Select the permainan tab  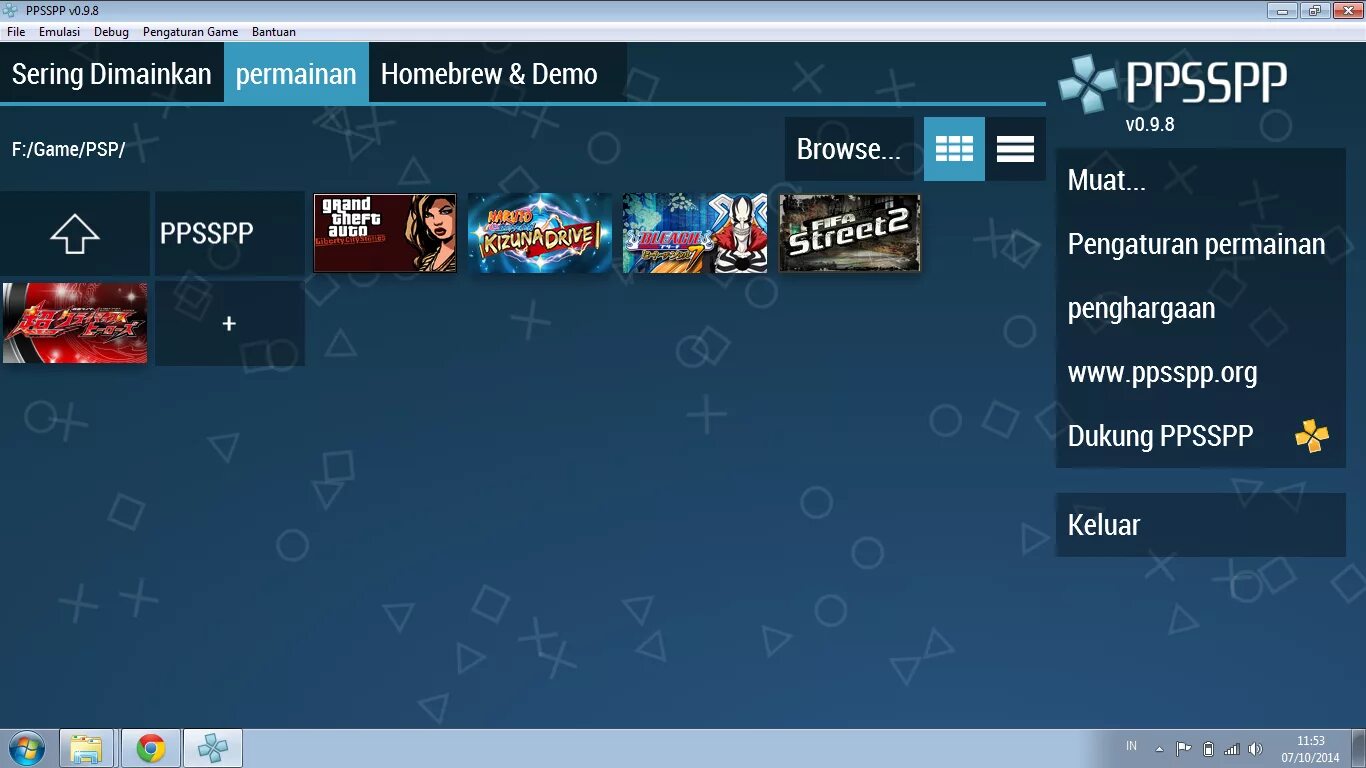click(x=296, y=73)
